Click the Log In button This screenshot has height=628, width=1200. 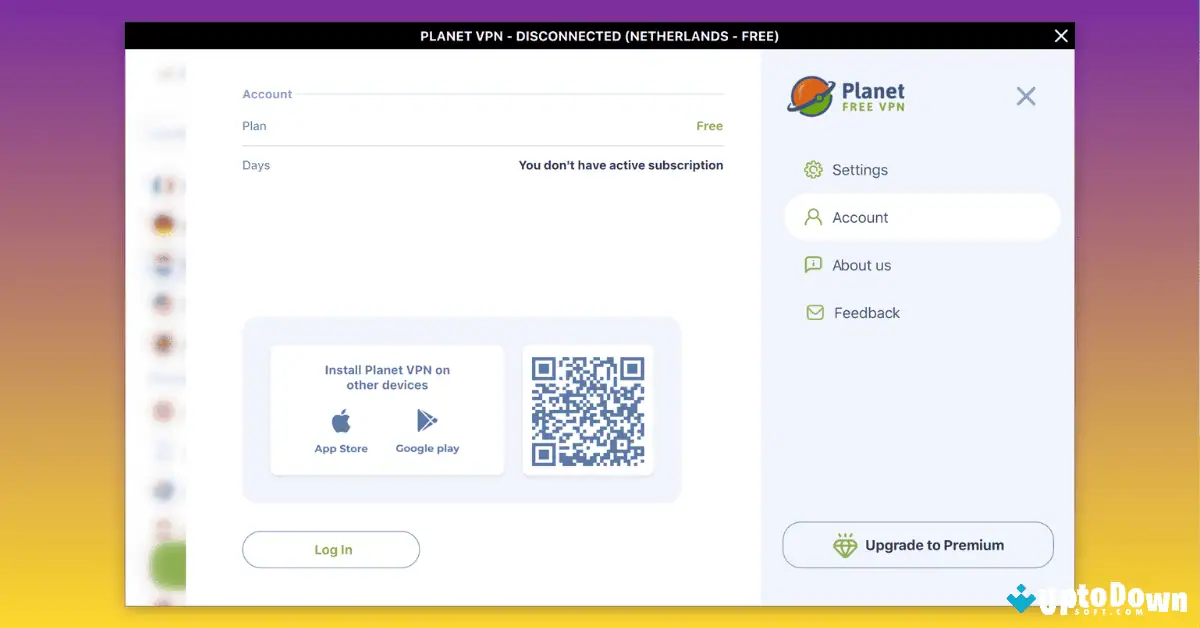coord(330,549)
